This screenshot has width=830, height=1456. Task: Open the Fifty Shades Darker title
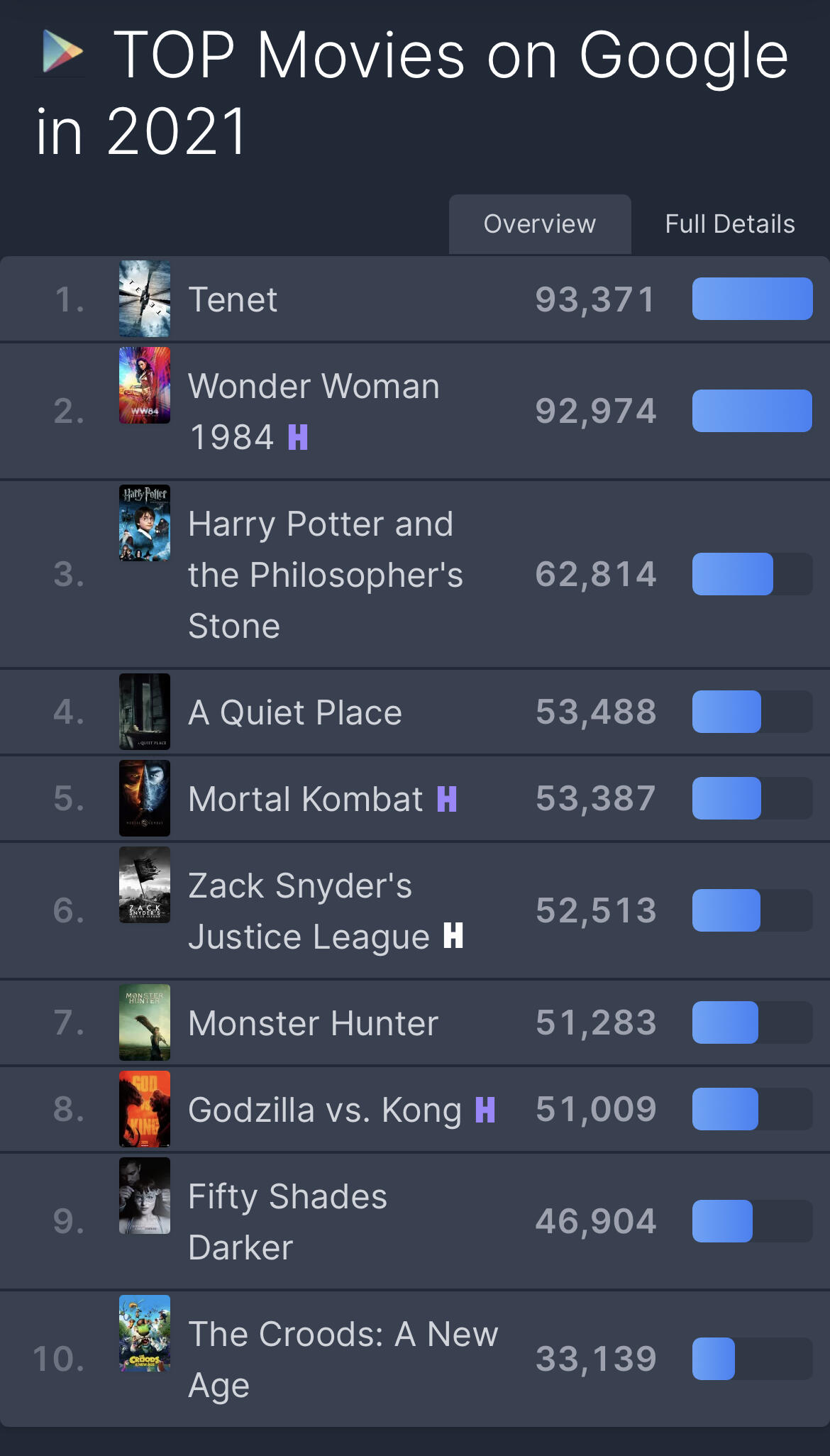(x=287, y=1222)
